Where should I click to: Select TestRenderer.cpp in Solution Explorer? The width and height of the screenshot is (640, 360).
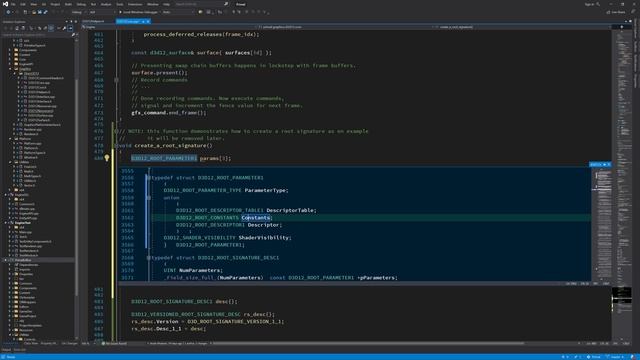coord(31,246)
